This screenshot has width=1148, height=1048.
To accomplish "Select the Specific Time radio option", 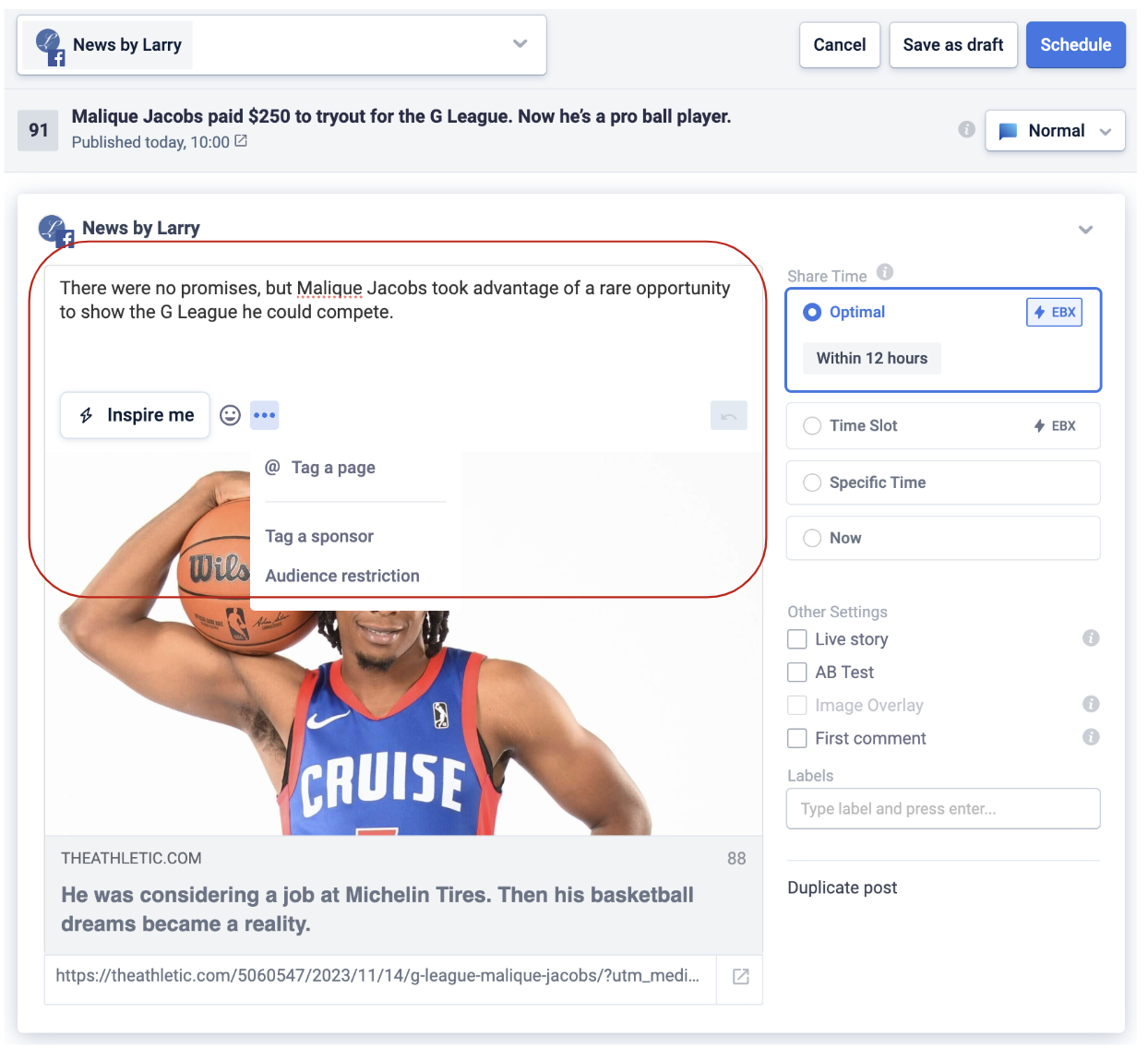I will point(812,482).
